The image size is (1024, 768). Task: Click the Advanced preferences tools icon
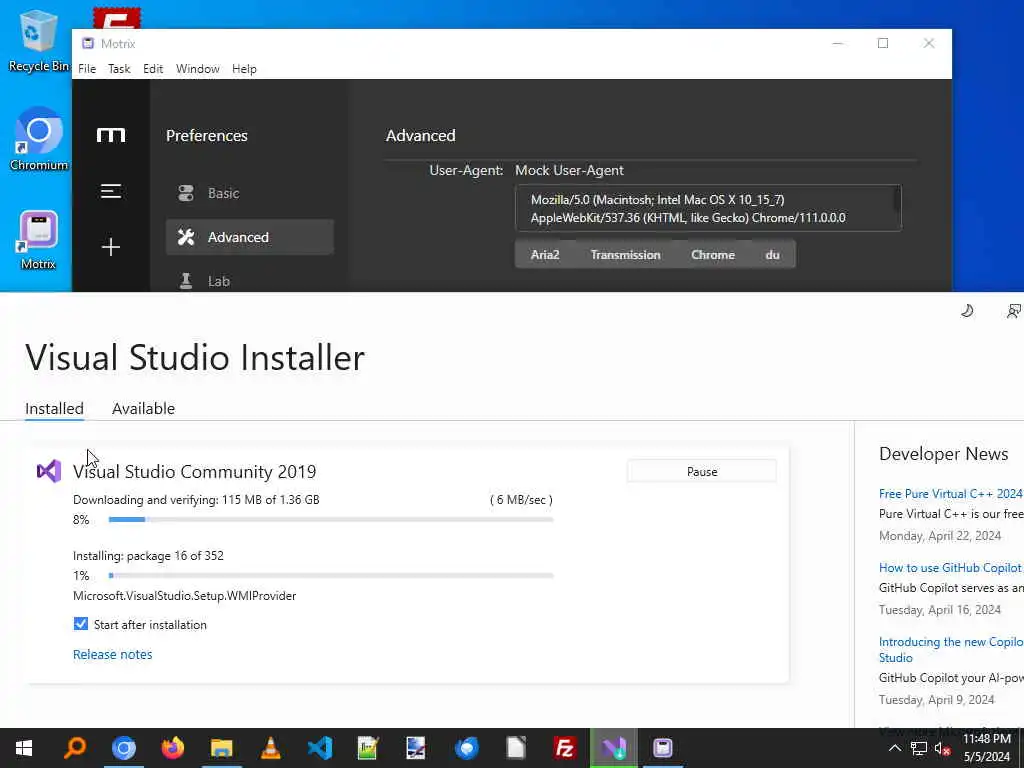(x=186, y=237)
